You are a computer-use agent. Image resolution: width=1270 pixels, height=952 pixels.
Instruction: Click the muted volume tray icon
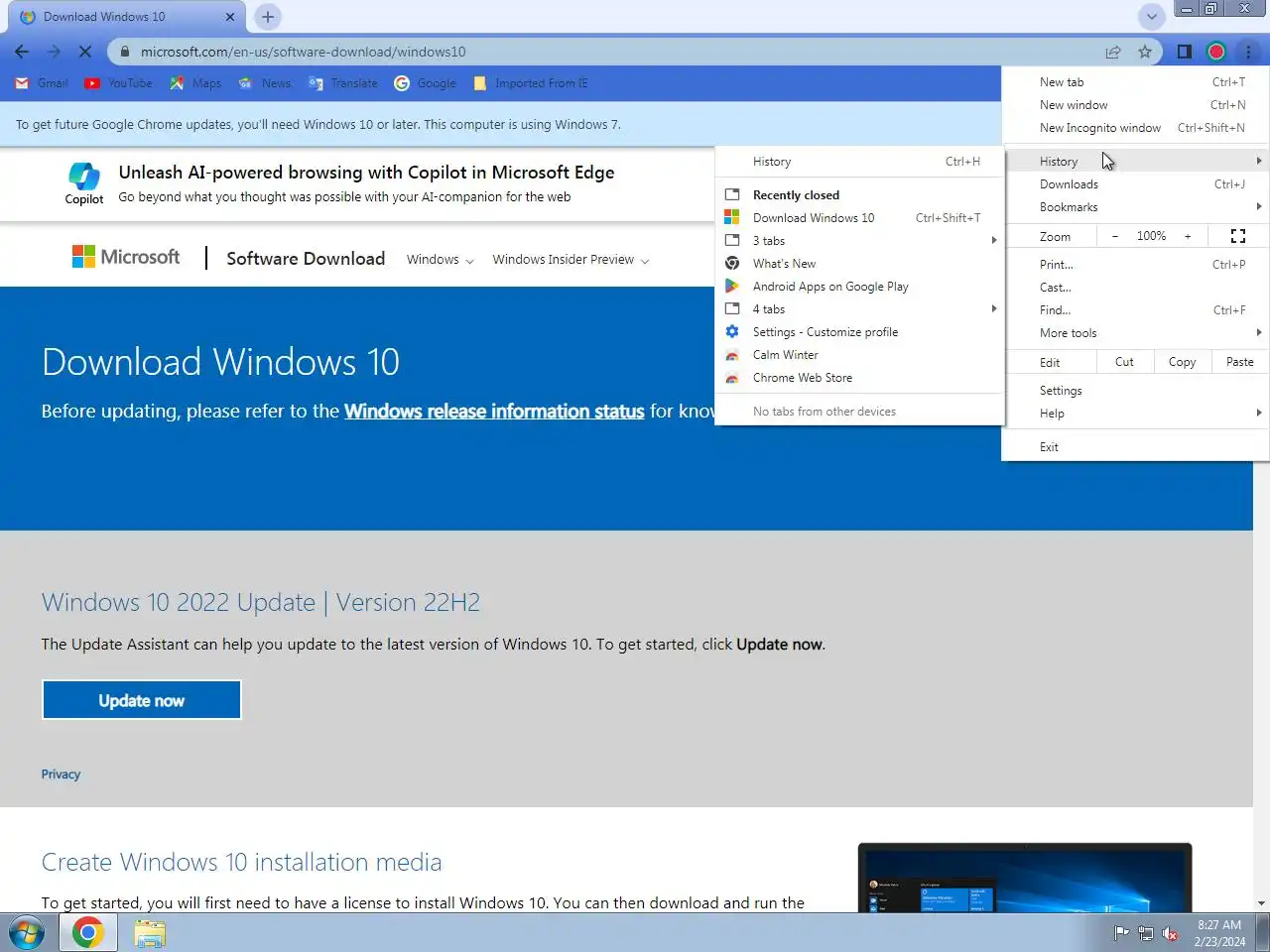tap(1171, 933)
